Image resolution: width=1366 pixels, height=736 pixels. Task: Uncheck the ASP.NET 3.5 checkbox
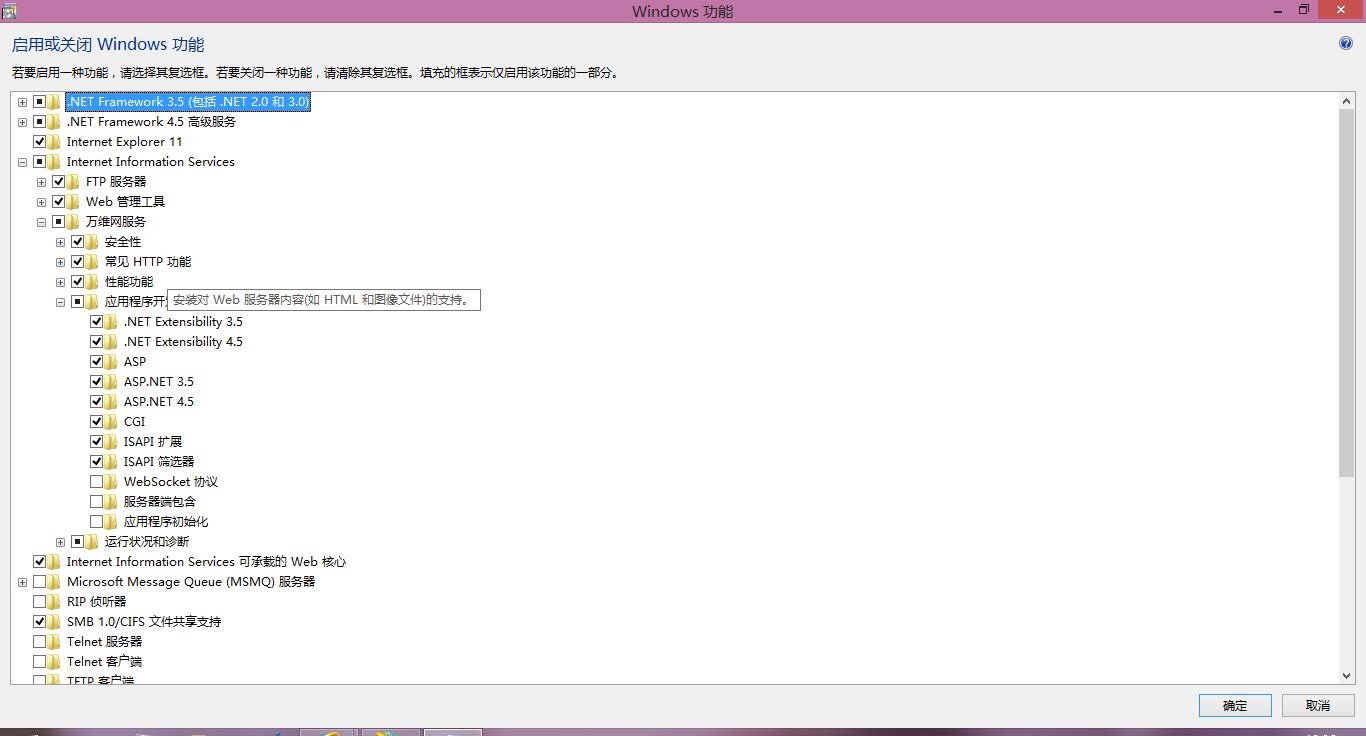click(x=97, y=381)
